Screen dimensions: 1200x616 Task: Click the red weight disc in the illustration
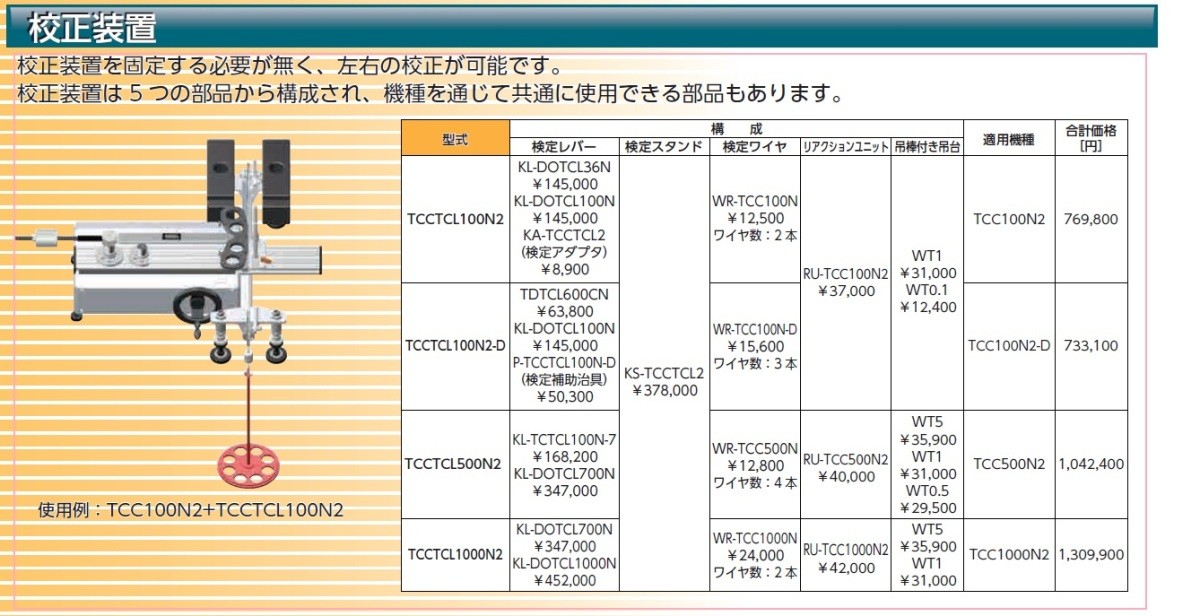(x=248, y=464)
